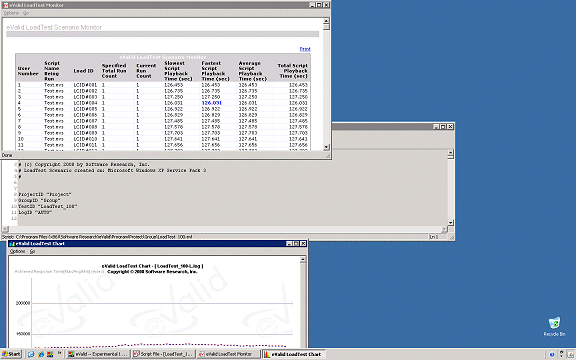Viewport: 576px width, 360px height.
Task: Click the chart icon in LoadTest Chart title bar
Action: tap(12, 244)
